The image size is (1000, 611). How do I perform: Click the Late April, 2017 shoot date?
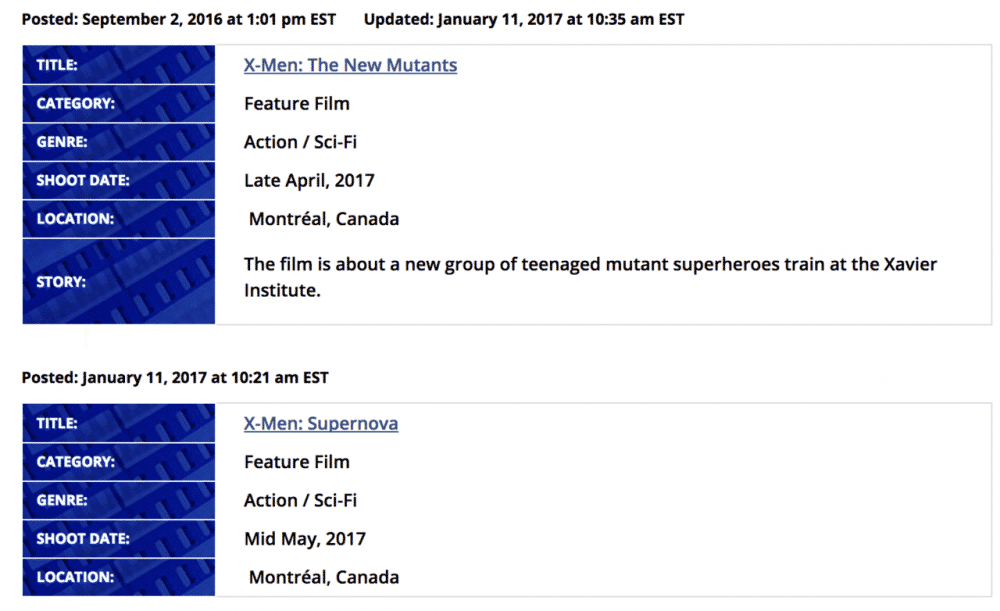click(x=309, y=180)
